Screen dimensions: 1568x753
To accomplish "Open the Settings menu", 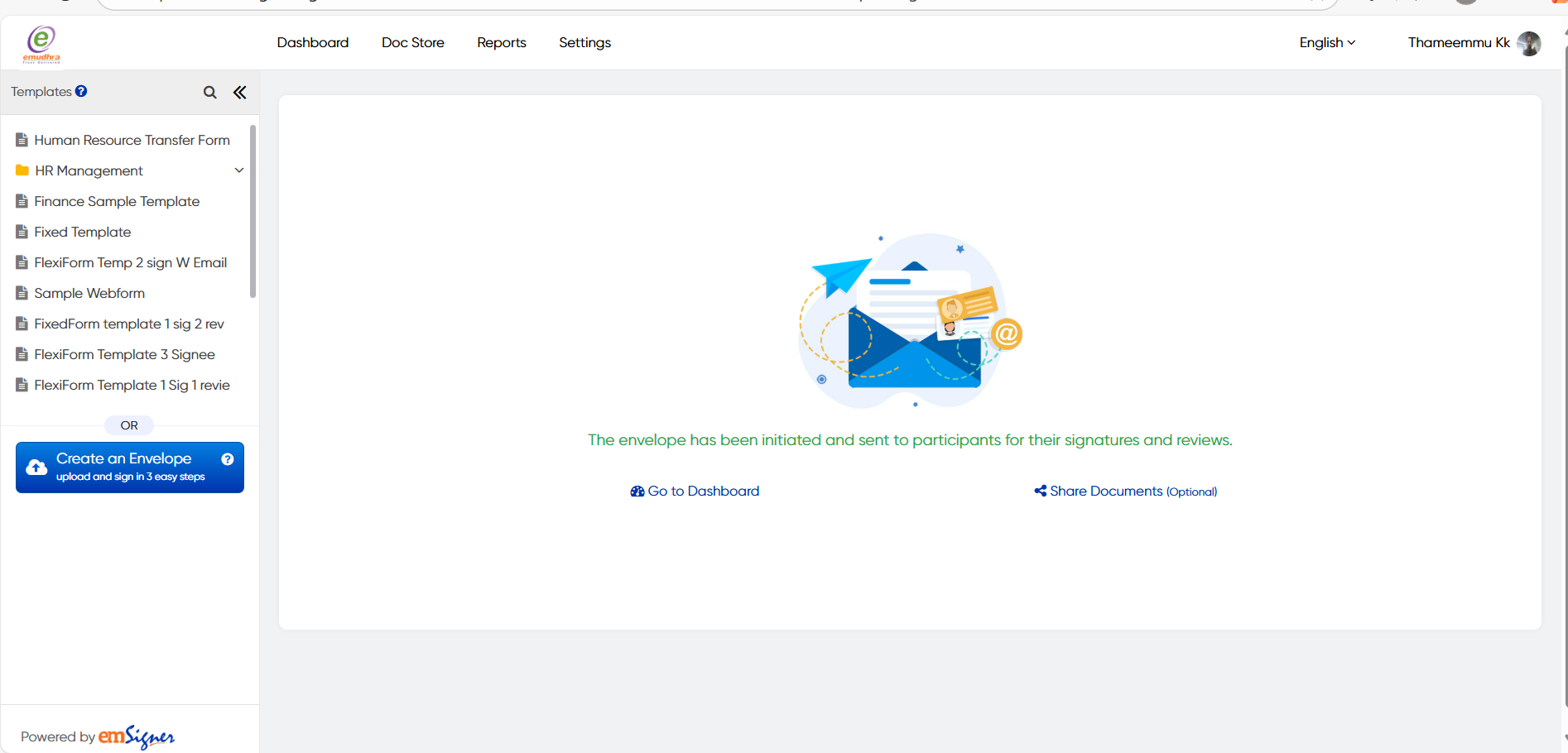I will tap(584, 43).
